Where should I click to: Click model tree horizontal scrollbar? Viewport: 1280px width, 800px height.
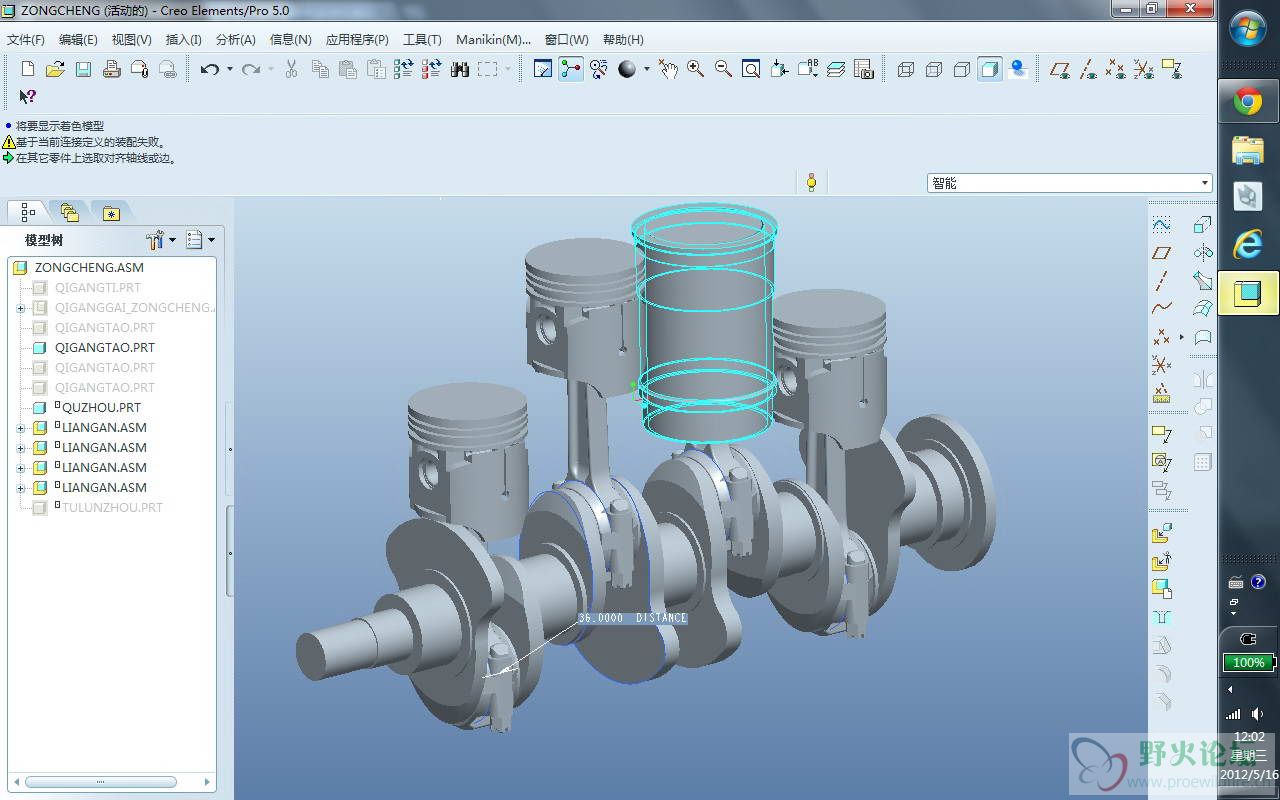coord(101,782)
